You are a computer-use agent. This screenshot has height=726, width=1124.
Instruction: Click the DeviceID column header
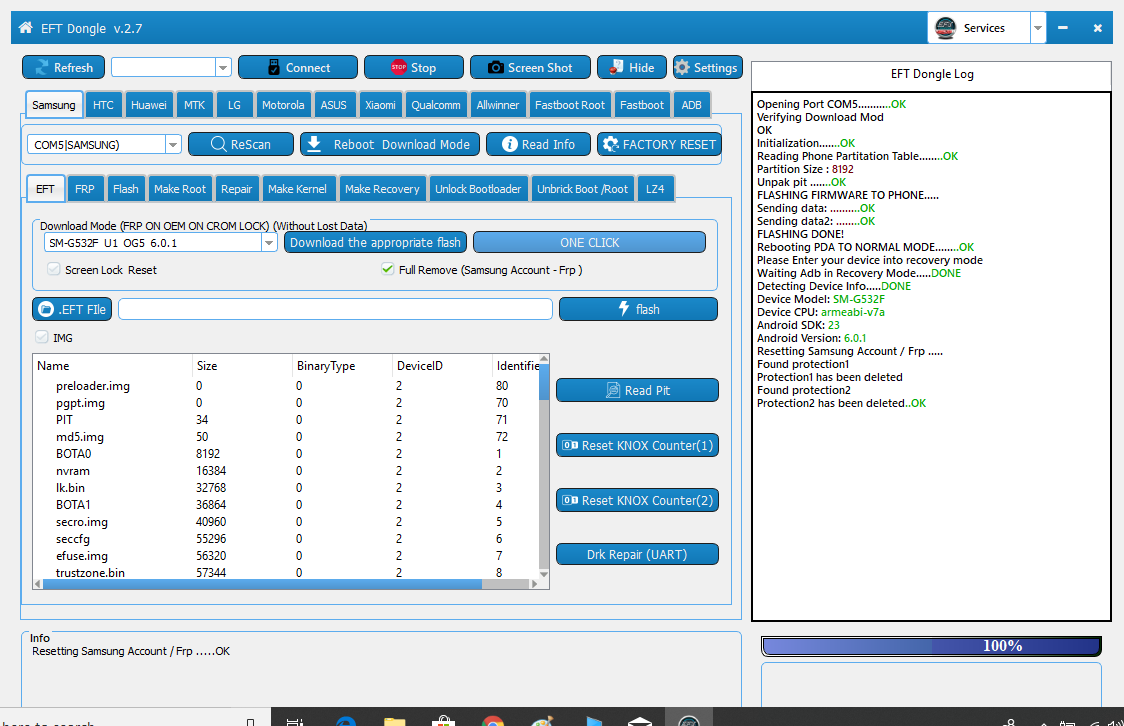point(442,366)
